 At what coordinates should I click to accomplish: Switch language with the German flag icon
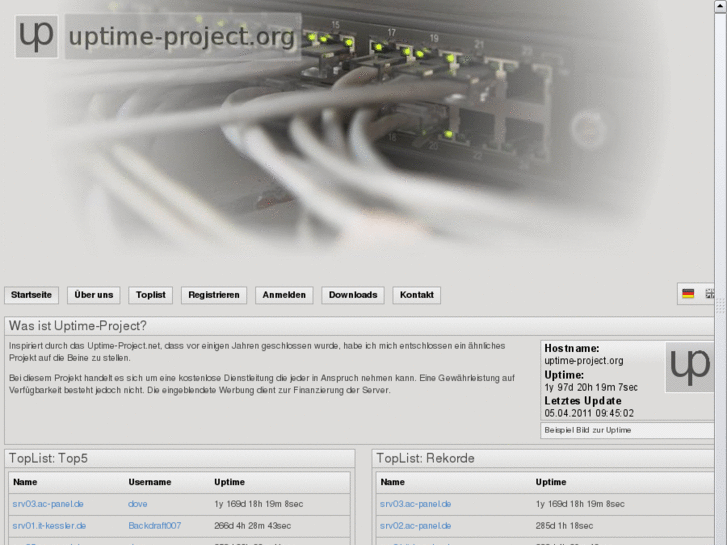pyautogui.click(x=688, y=294)
